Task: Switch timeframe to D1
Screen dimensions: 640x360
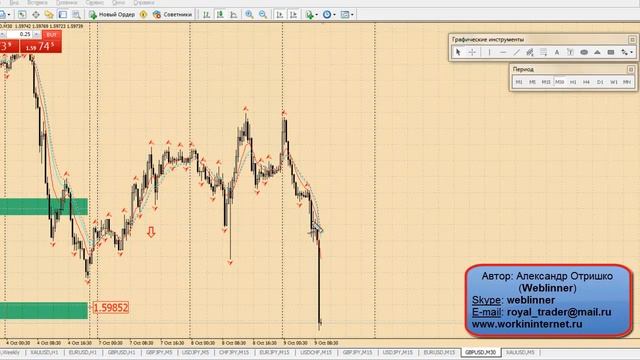Action: 600,82
